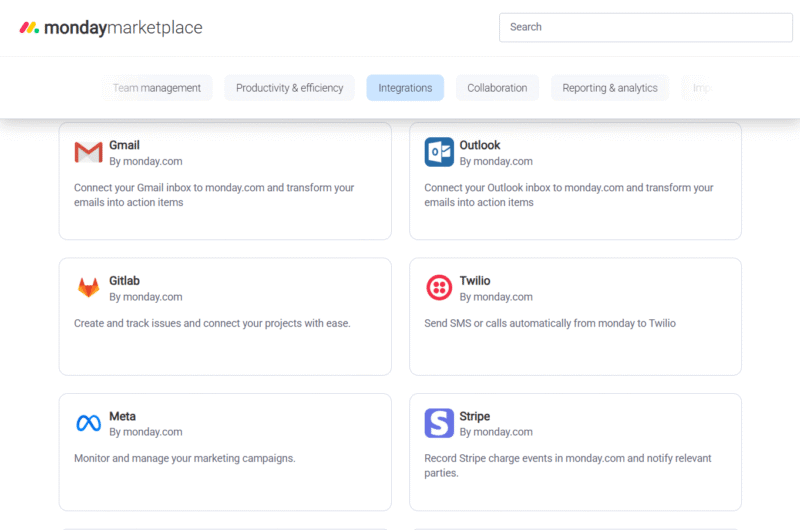Open the Collaboration category tab

click(497, 88)
